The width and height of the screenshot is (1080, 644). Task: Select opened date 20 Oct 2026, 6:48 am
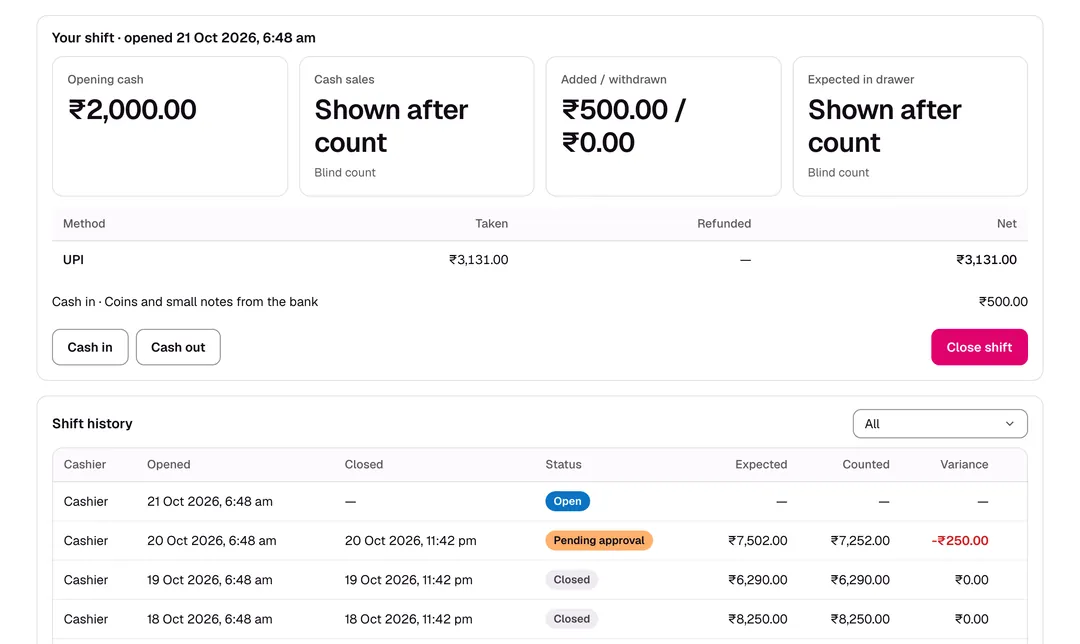(211, 541)
